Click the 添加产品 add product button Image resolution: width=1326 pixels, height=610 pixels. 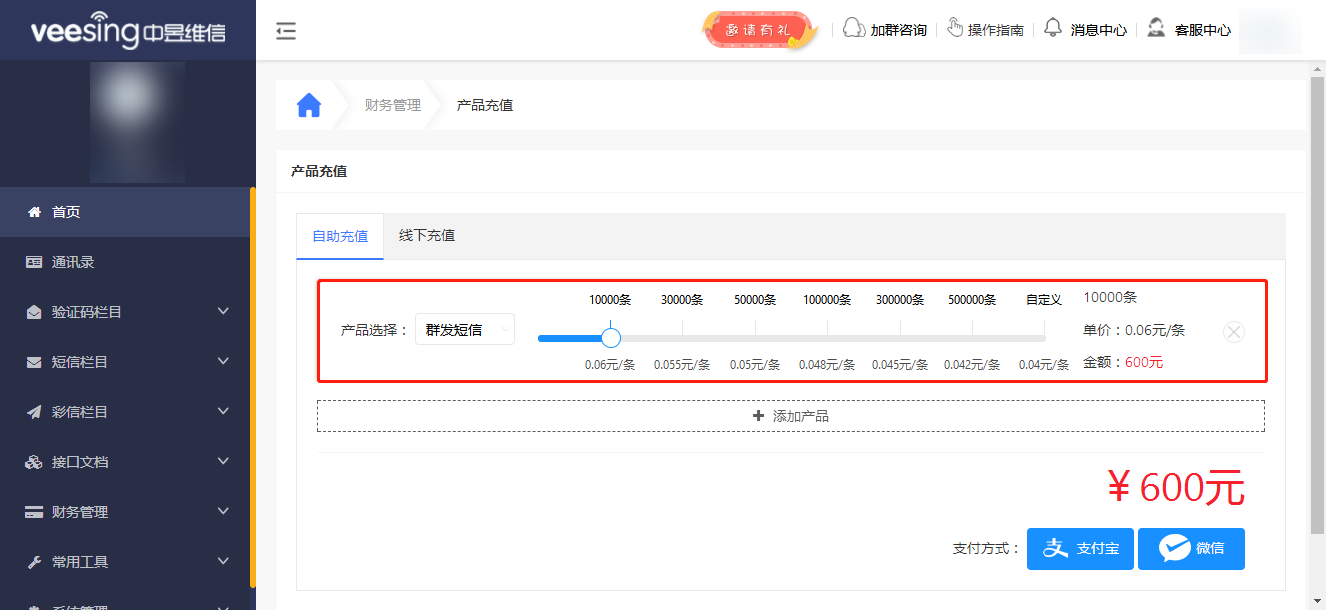(791, 415)
